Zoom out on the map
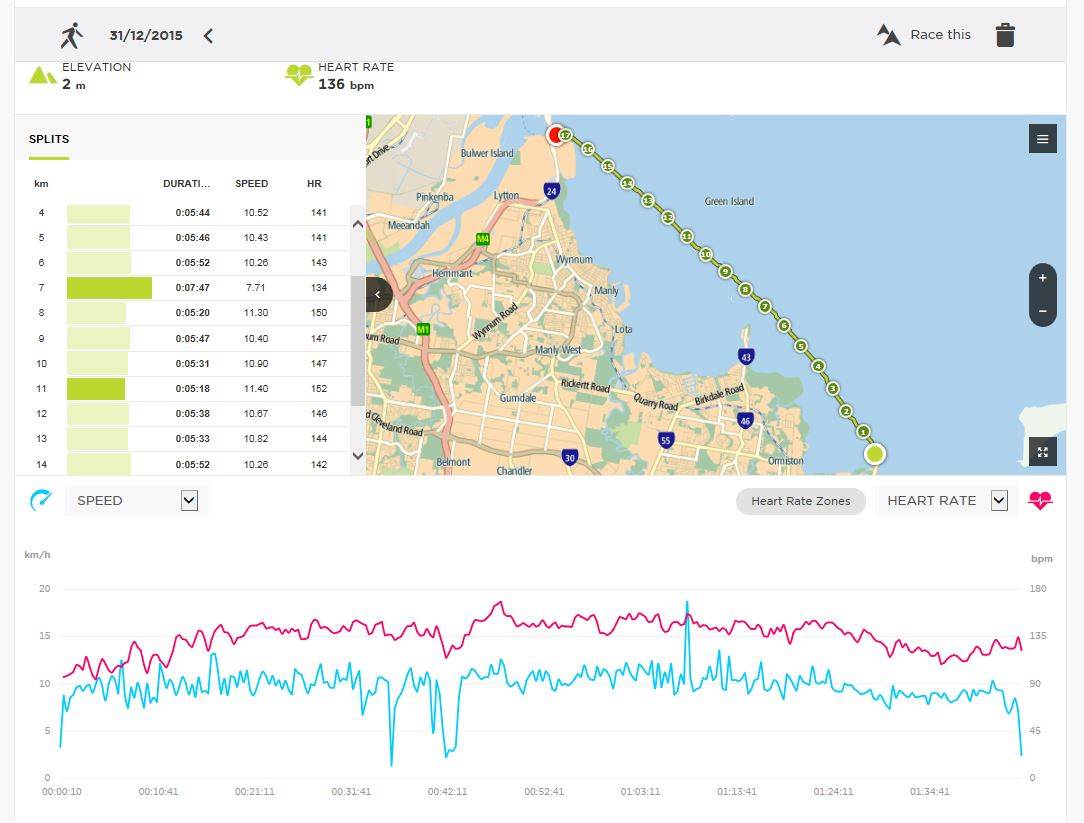1084x823 pixels. point(1042,311)
